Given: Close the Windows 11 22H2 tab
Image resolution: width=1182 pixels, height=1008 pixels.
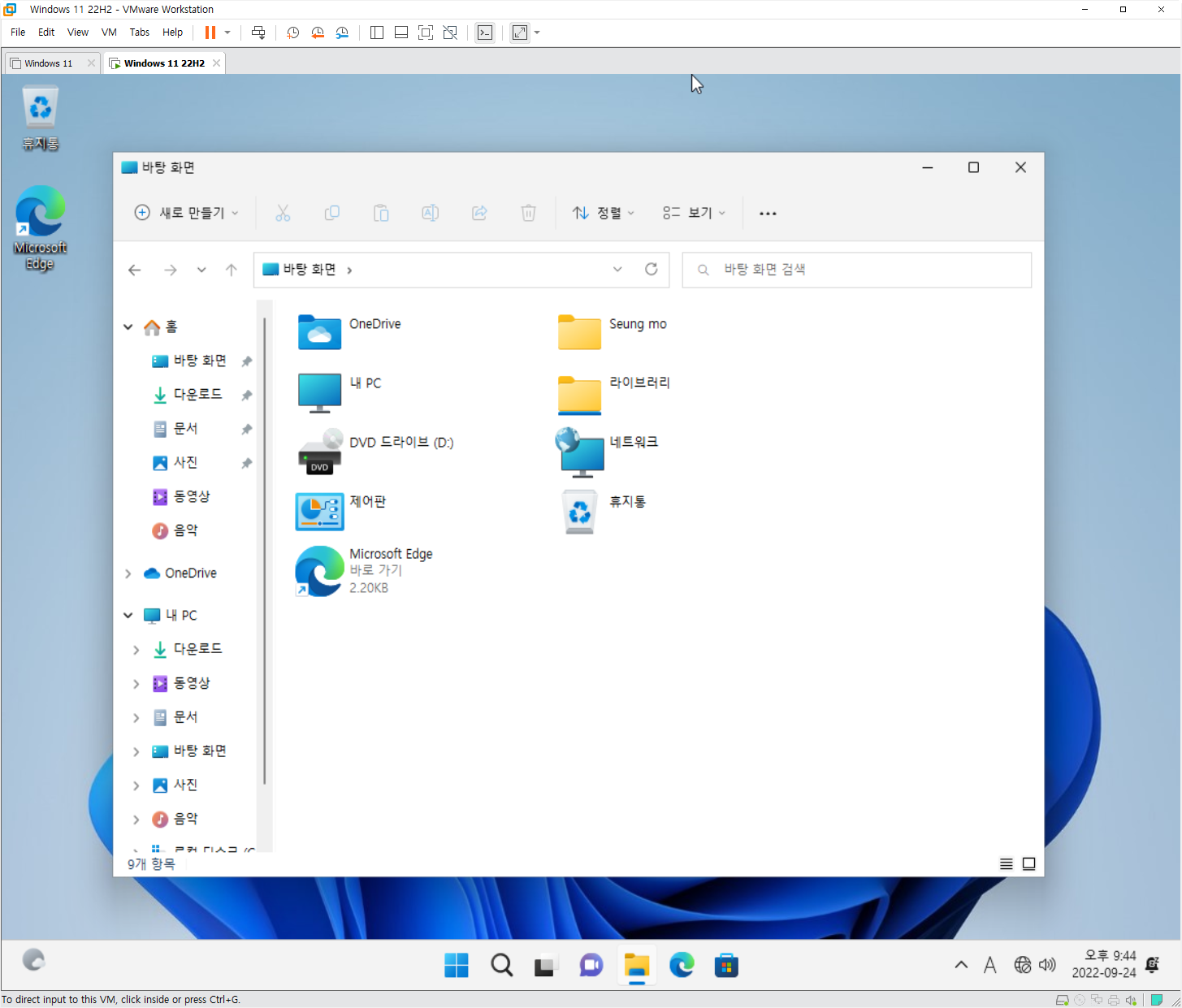Looking at the screenshot, I should pos(216,63).
